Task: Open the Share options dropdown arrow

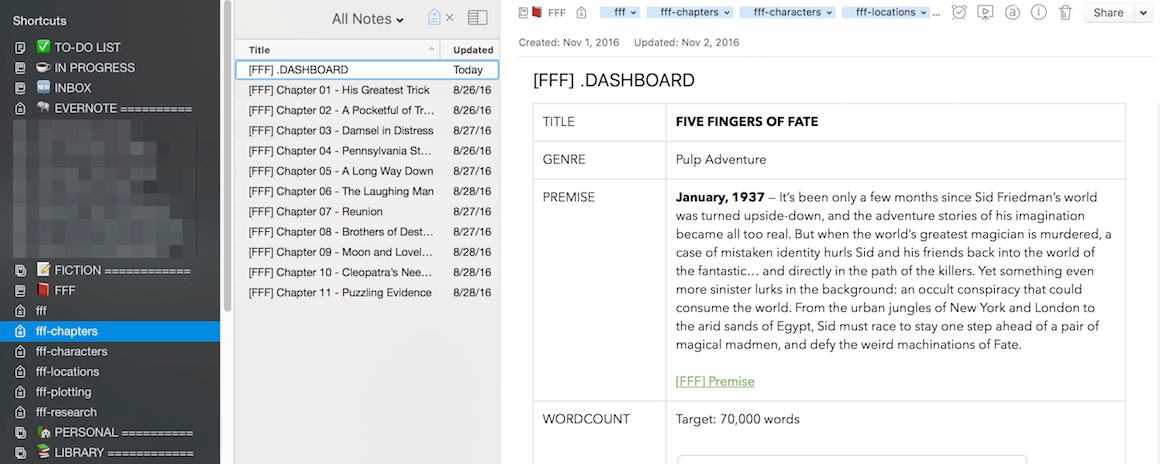Action: coord(1143,13)
